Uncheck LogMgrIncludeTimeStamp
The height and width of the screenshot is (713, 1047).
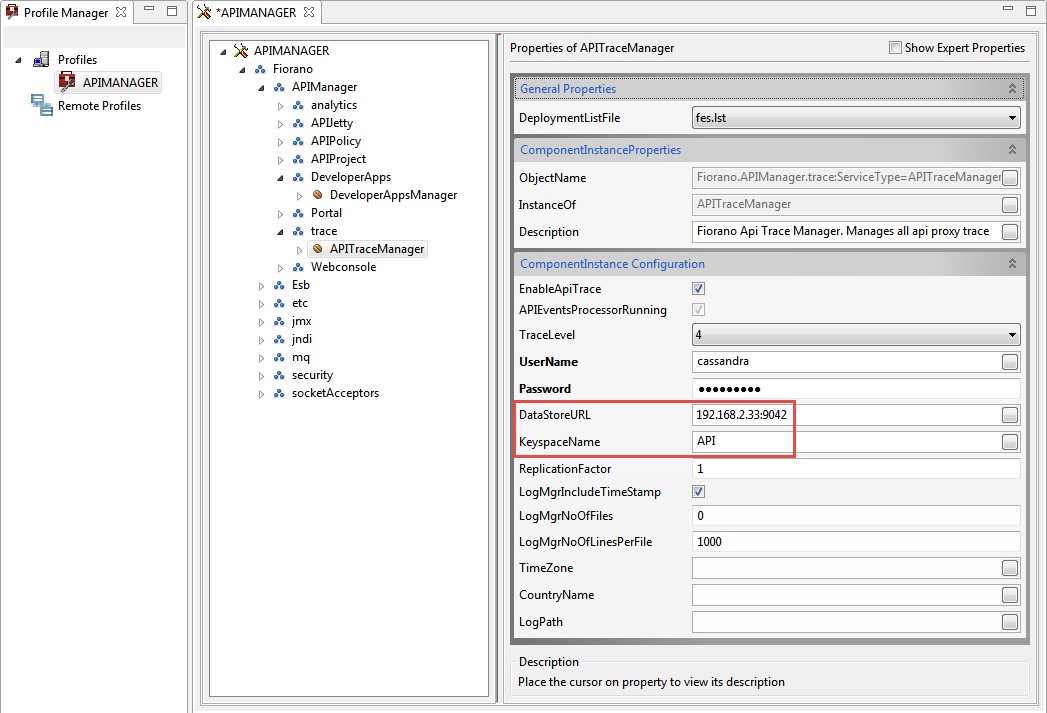pyautogui.click(x=699, y=492)
